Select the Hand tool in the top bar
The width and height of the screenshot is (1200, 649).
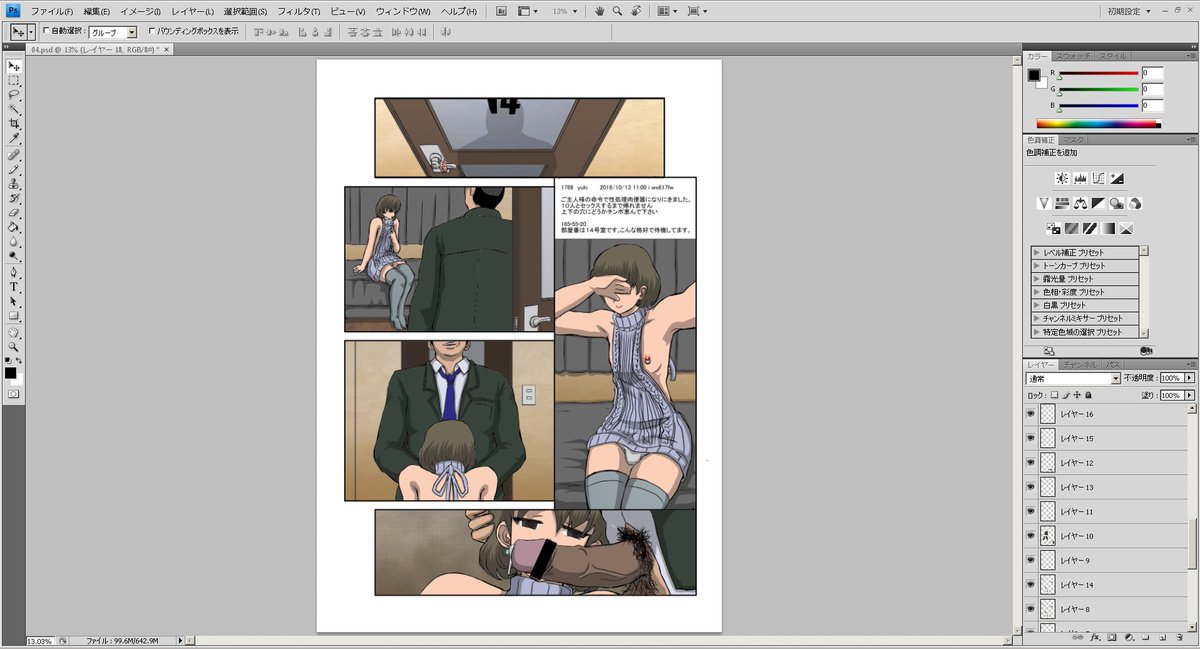coord(599,11)
